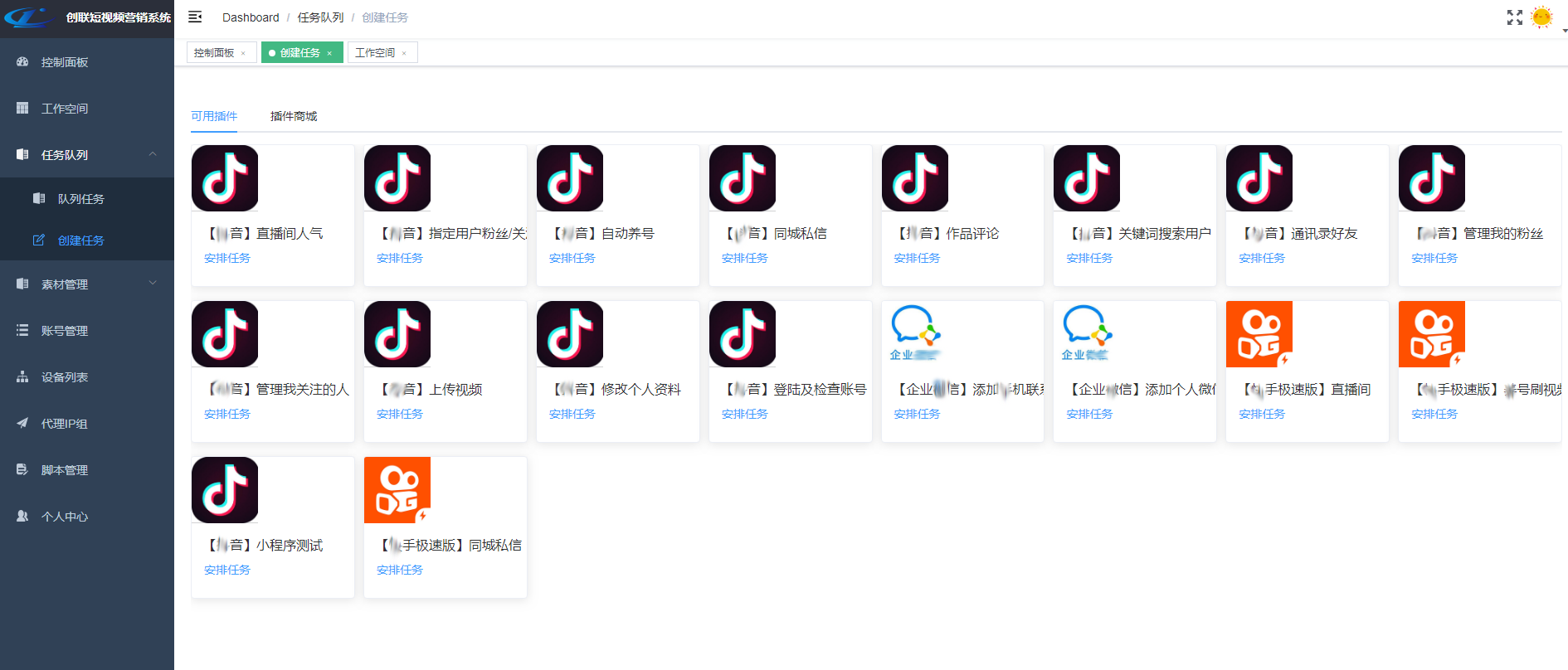Click the TikTok icon for 上传视频 plugin
Image resolution: width=1568 pixels, height=670 pixels.
[397, 334]
